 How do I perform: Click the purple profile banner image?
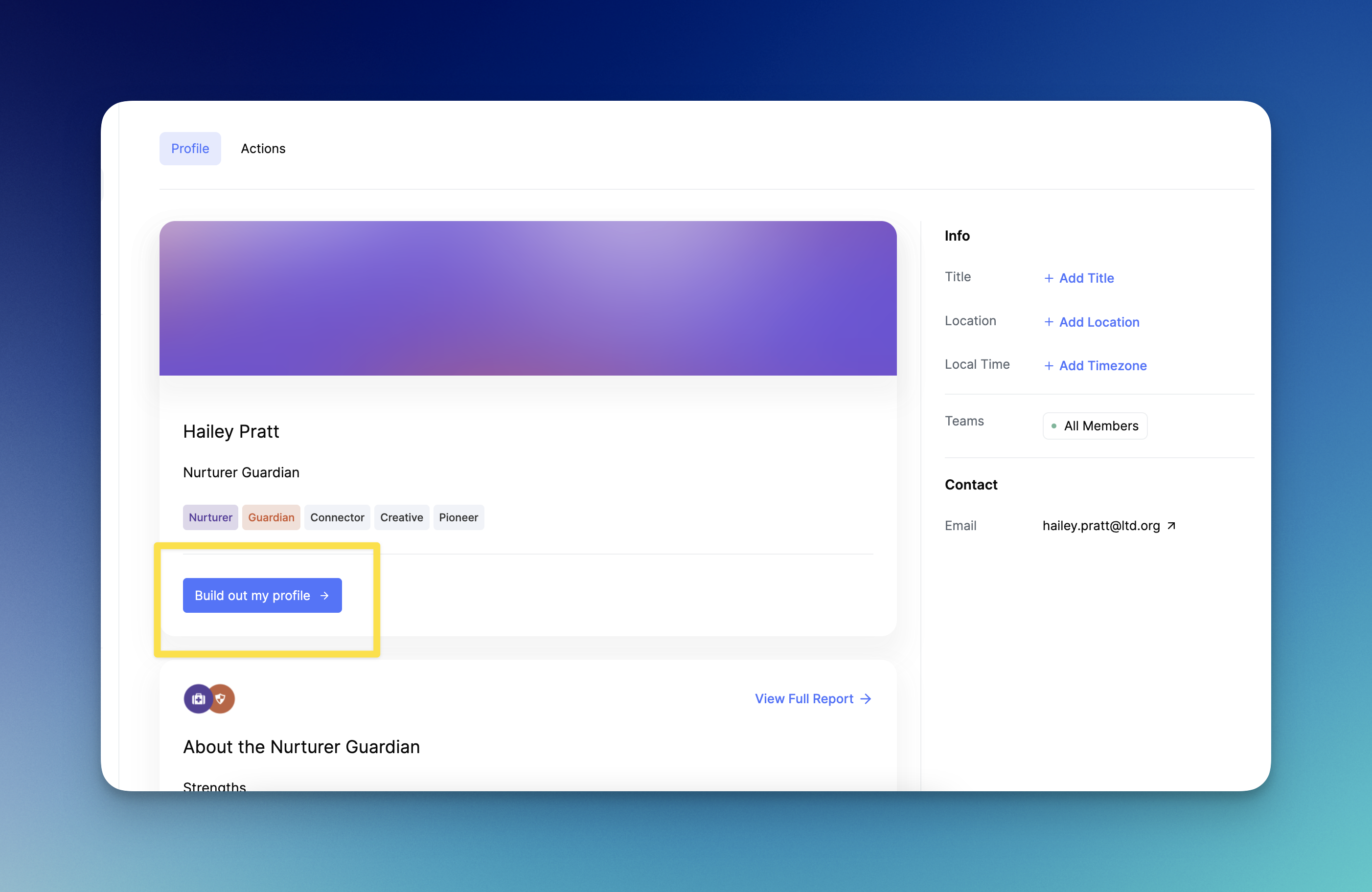(528, 298)
